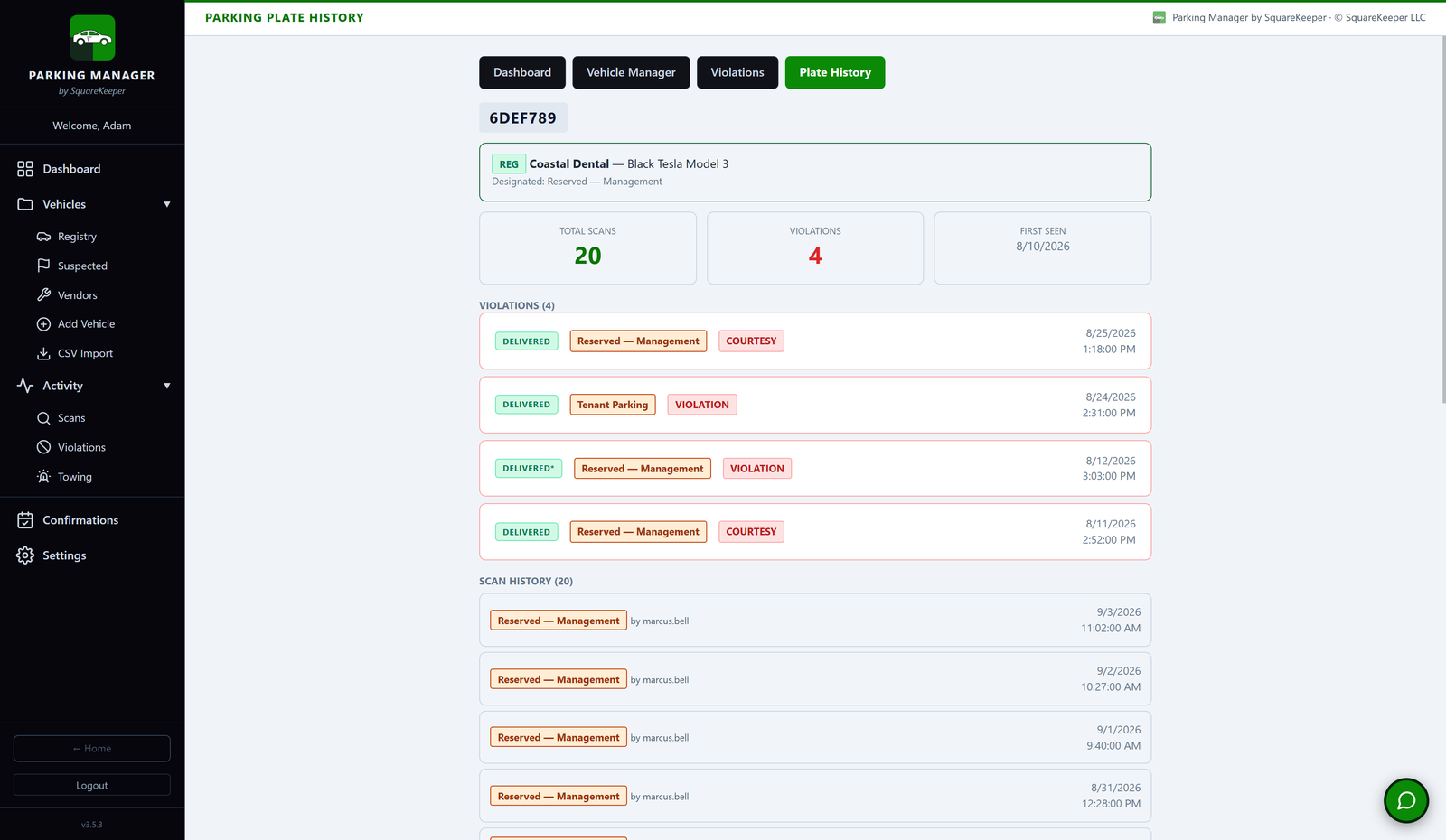This screenshot has width=1446, height=840.
Task: Click the 6DEF789 plate label
Action: coord(523,118)
